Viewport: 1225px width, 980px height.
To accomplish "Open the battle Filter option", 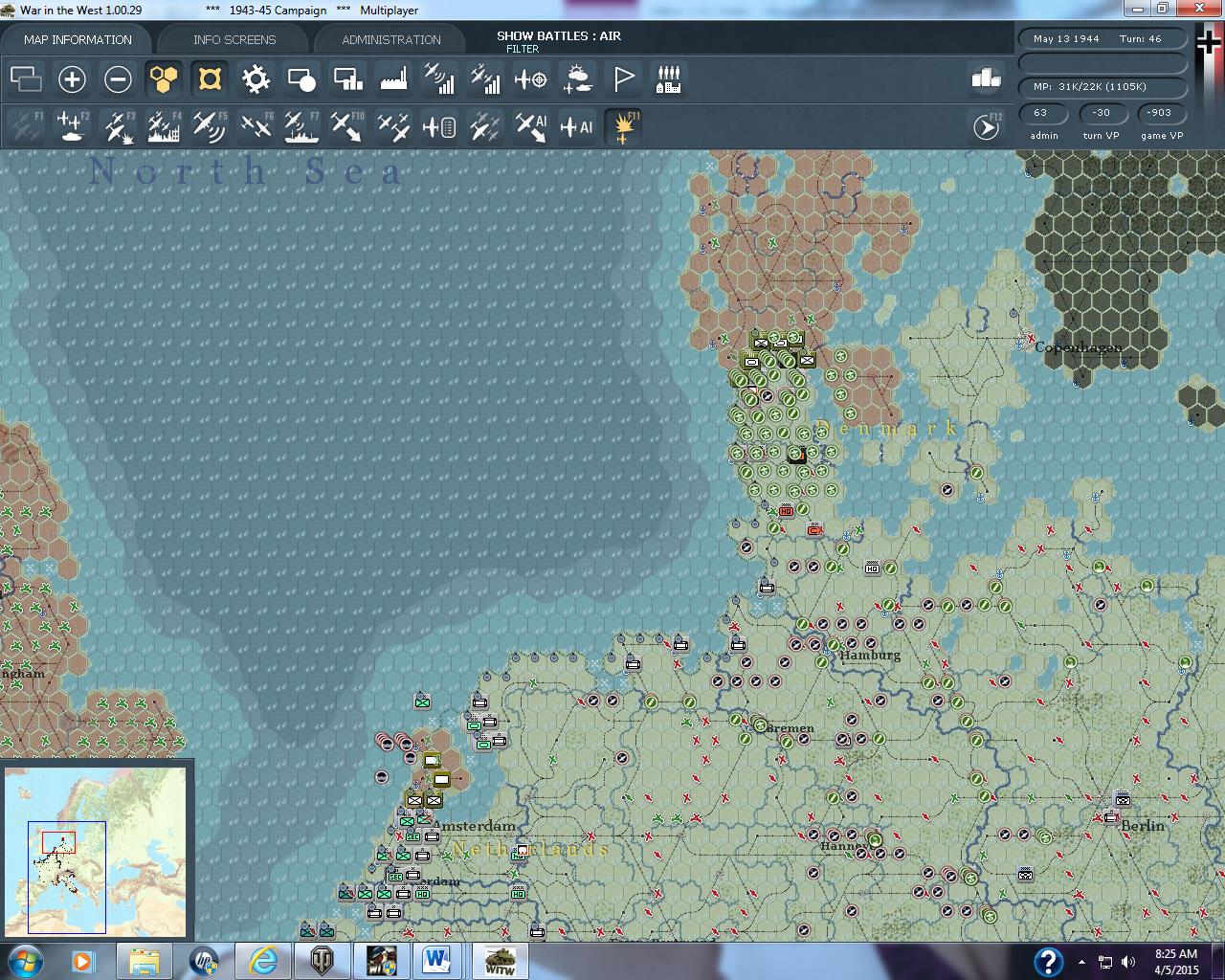I will click(x=523, y=49).
